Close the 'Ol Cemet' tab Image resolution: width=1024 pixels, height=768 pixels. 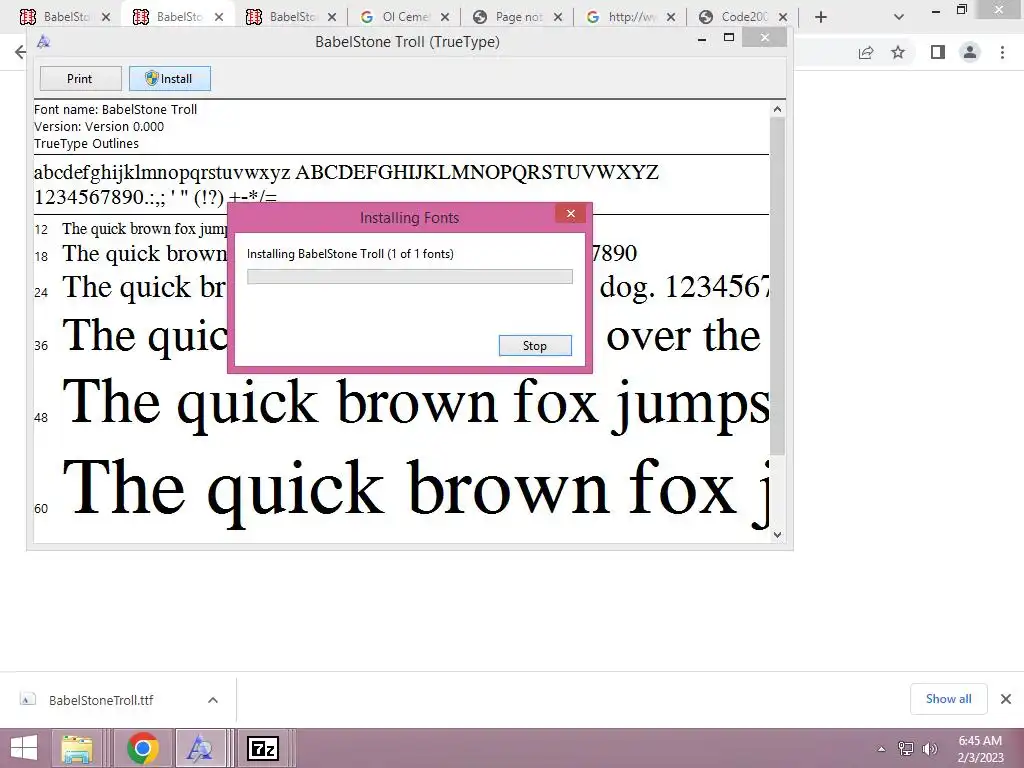(x=445, y=17)
